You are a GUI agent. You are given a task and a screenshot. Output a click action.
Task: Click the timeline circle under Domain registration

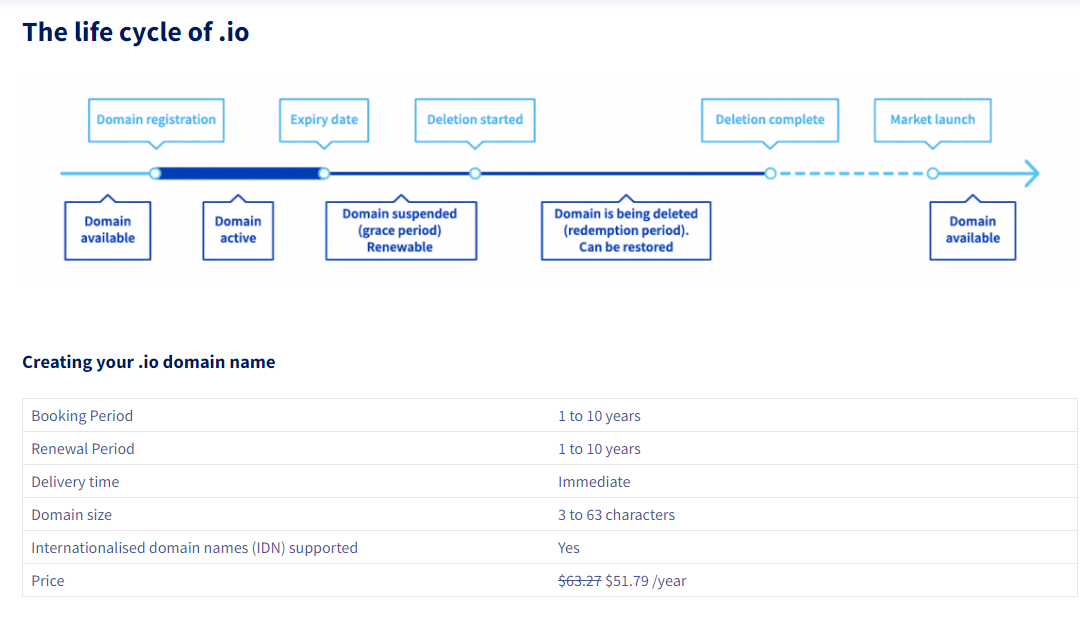pyautogui.click(x=156, y=174)
